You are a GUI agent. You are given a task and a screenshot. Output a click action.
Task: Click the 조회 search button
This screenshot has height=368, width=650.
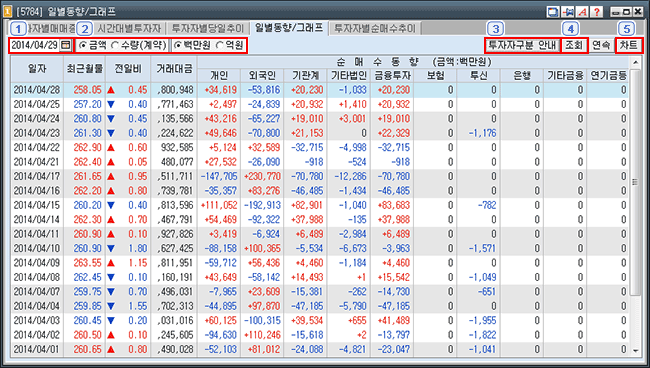click(574, 45)
